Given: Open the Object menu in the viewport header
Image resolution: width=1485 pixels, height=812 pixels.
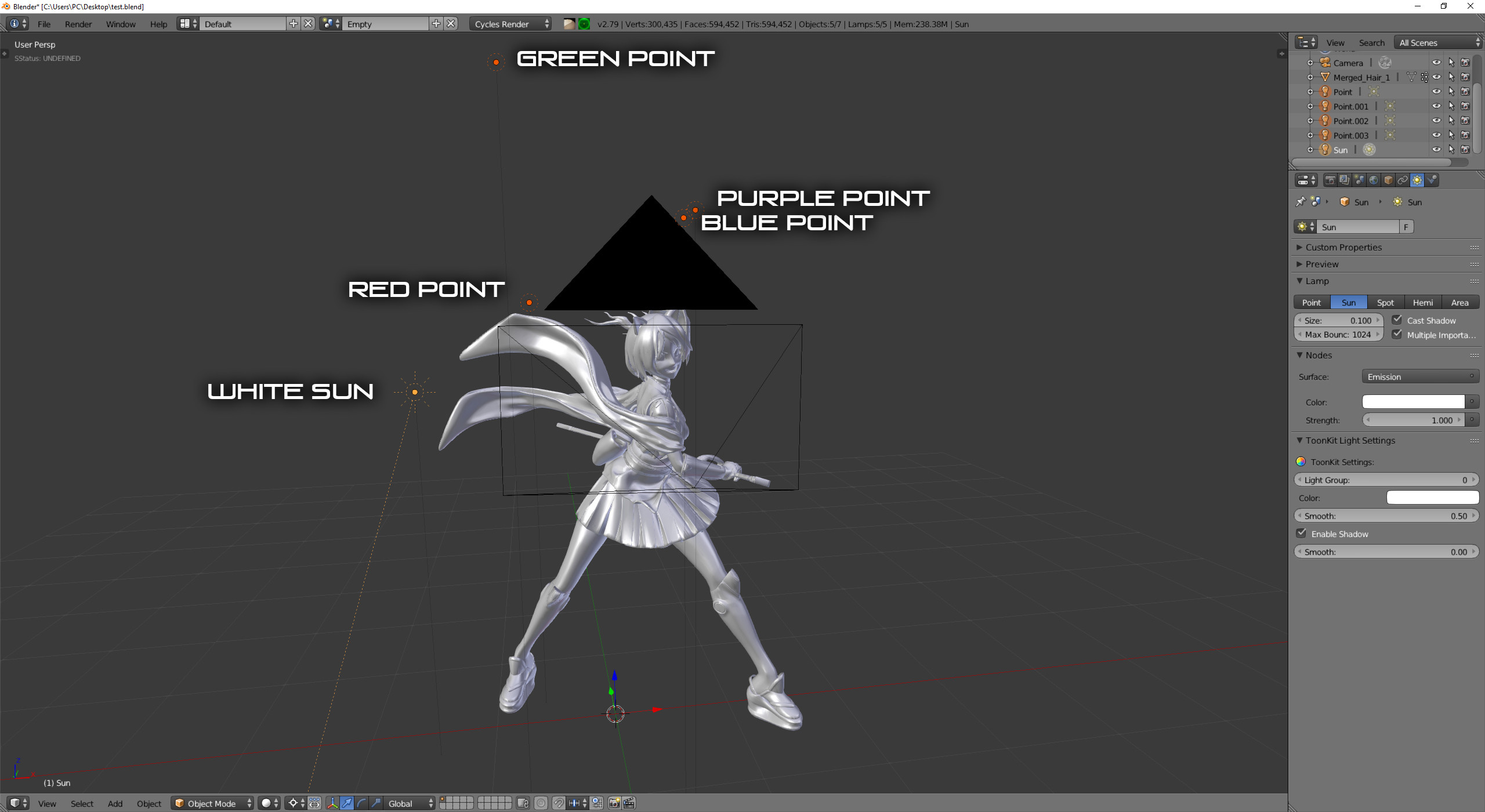Looking at the screenshot, I should 149,803.
